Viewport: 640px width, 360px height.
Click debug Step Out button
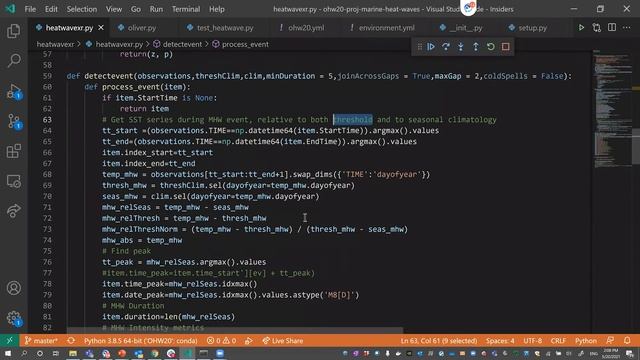476,47
